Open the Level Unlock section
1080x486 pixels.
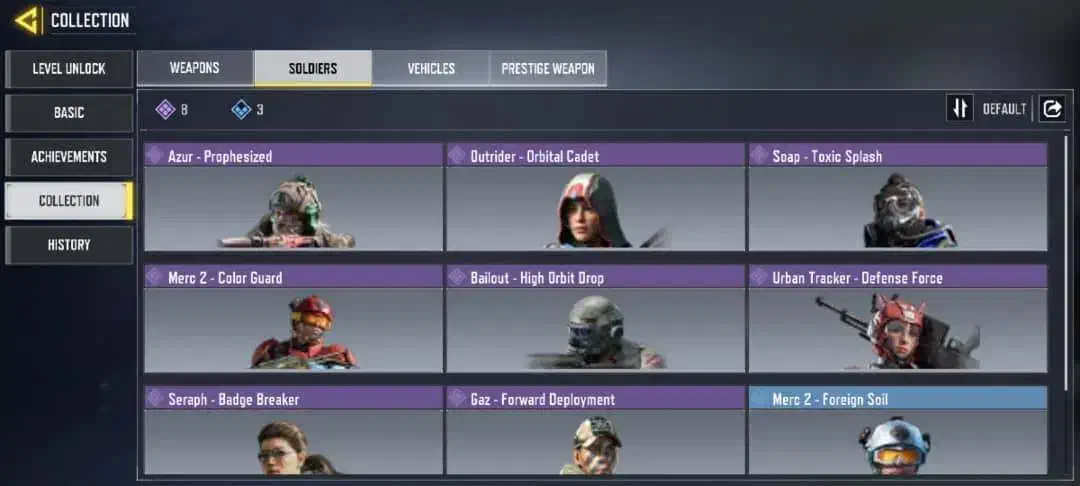[69, 69]
